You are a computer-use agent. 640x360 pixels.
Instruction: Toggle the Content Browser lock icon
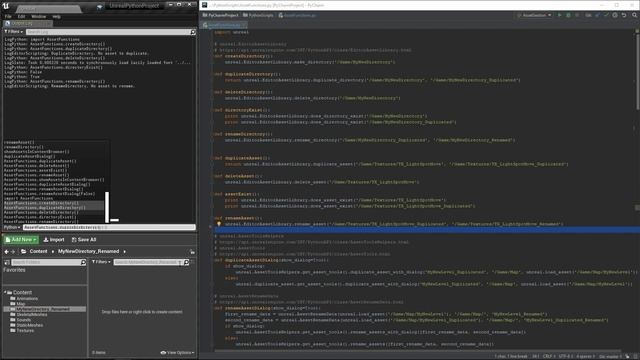(x=192, y=251)
